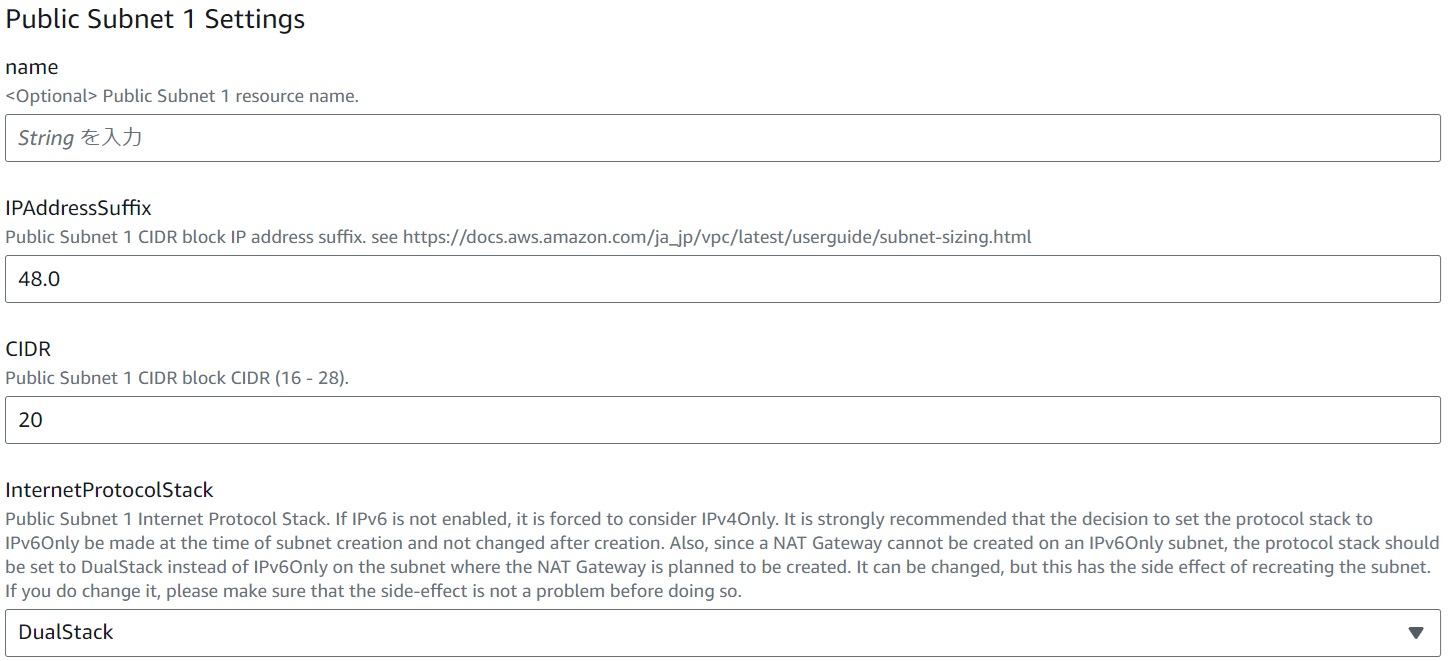Click the '<Optional> Public Subnet 1 resource name' hint
The image size is (1448, 661).
[182, 96]
